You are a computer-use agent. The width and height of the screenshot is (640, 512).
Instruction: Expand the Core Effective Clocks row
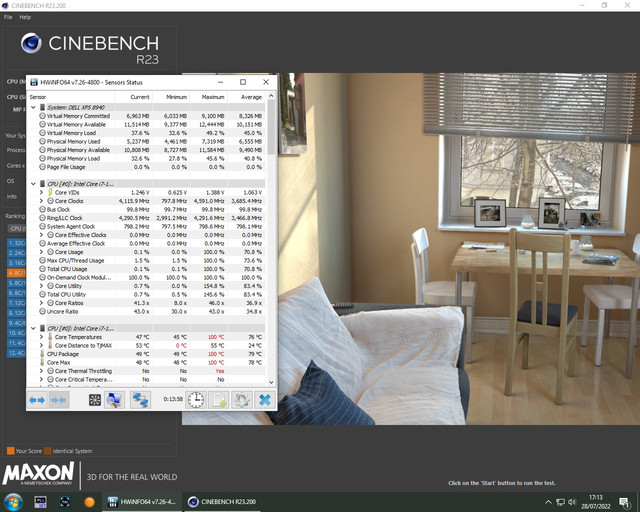pos(41,235)
